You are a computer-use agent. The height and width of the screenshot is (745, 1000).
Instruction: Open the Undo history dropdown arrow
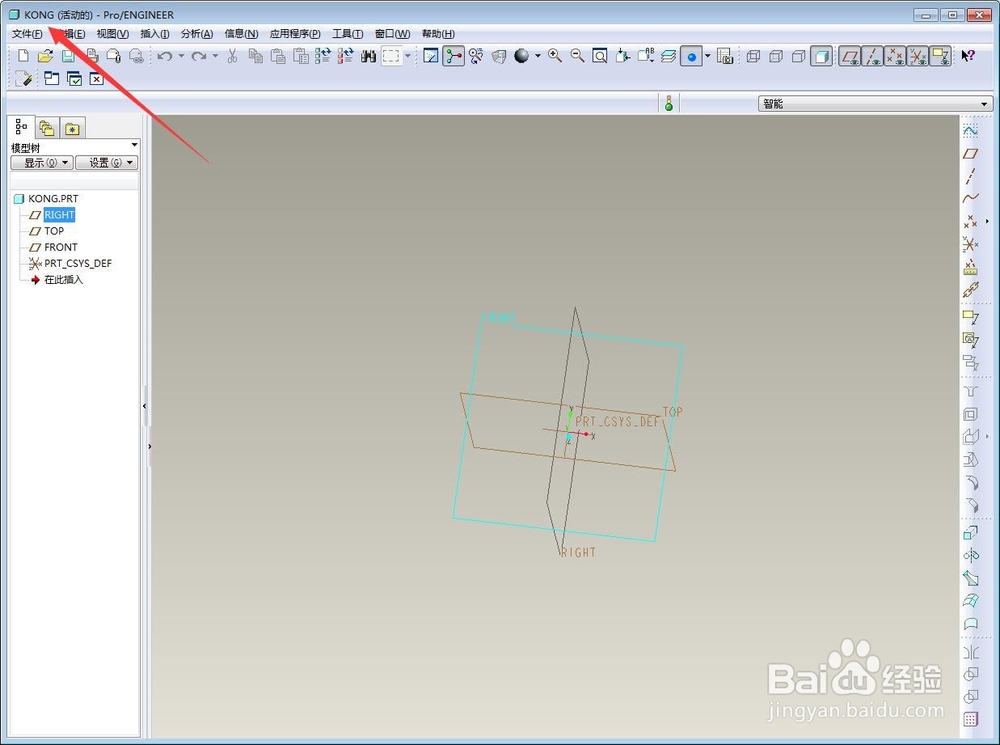pos(181,56)
